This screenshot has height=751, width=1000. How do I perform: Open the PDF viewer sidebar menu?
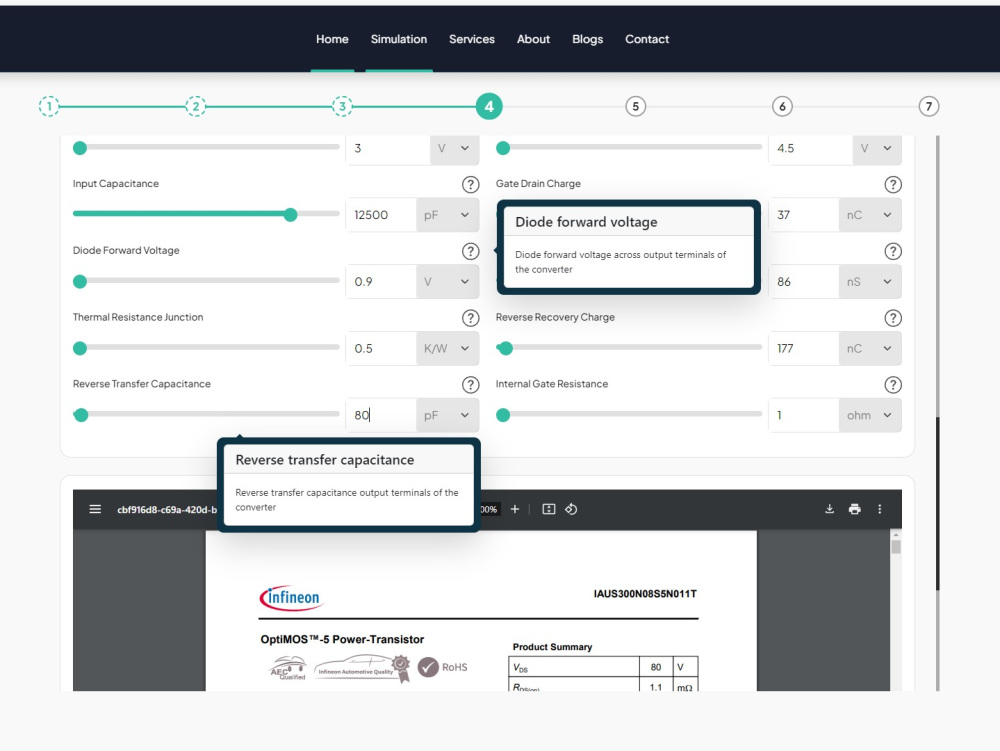coord(95,509)
